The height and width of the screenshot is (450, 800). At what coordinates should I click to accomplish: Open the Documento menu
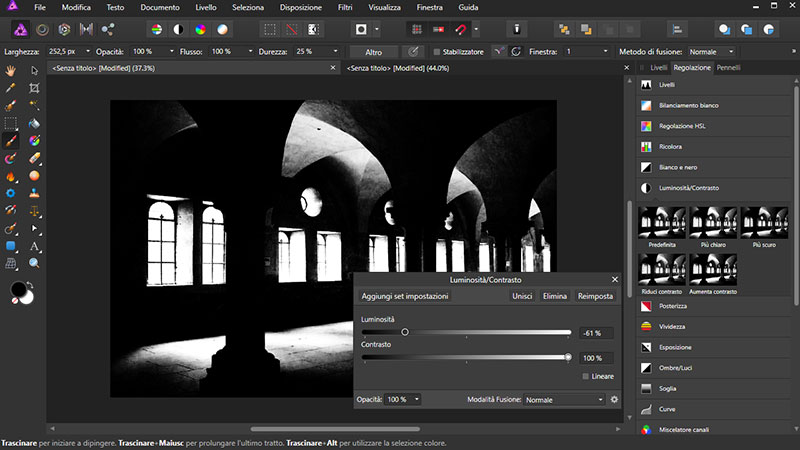pyautogui.click(x=160, y=7)
